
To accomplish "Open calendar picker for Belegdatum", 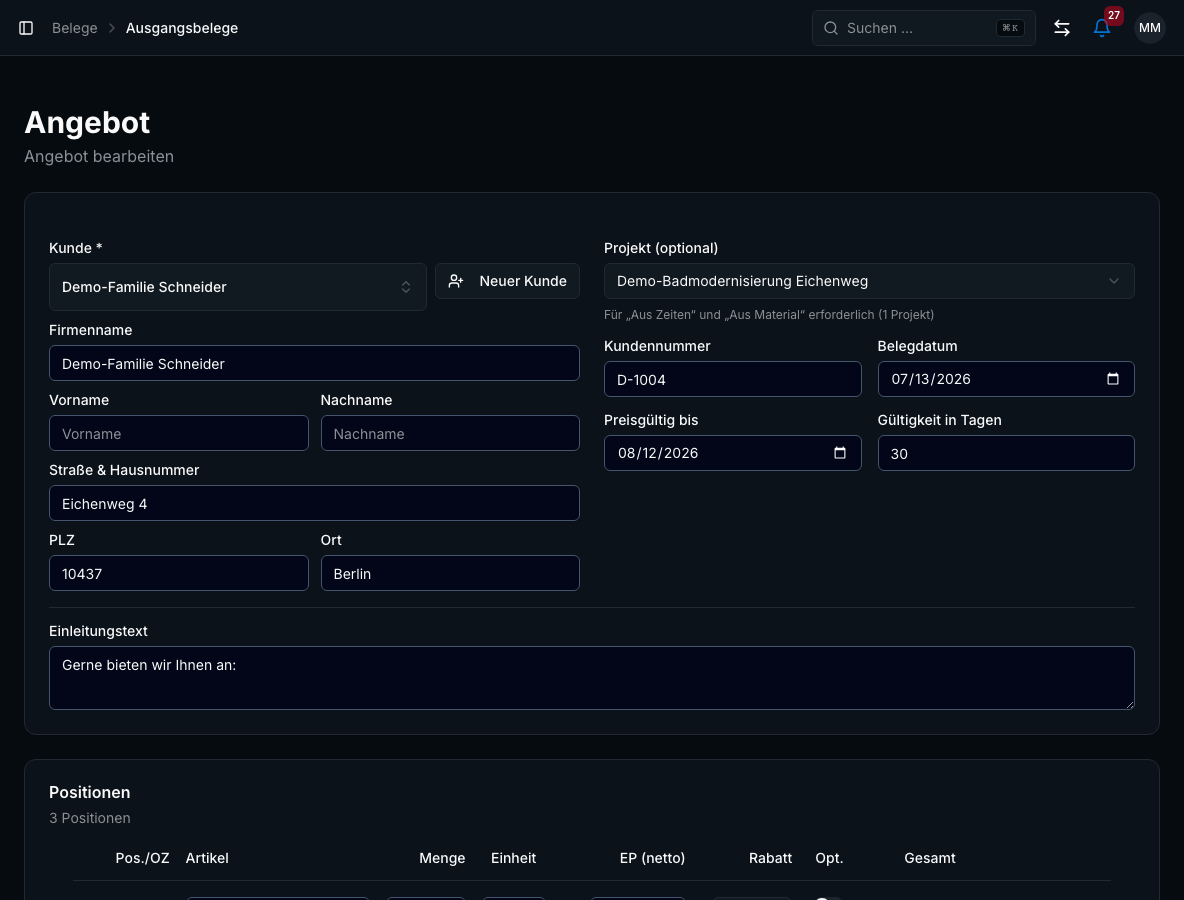I will 1112,379.
